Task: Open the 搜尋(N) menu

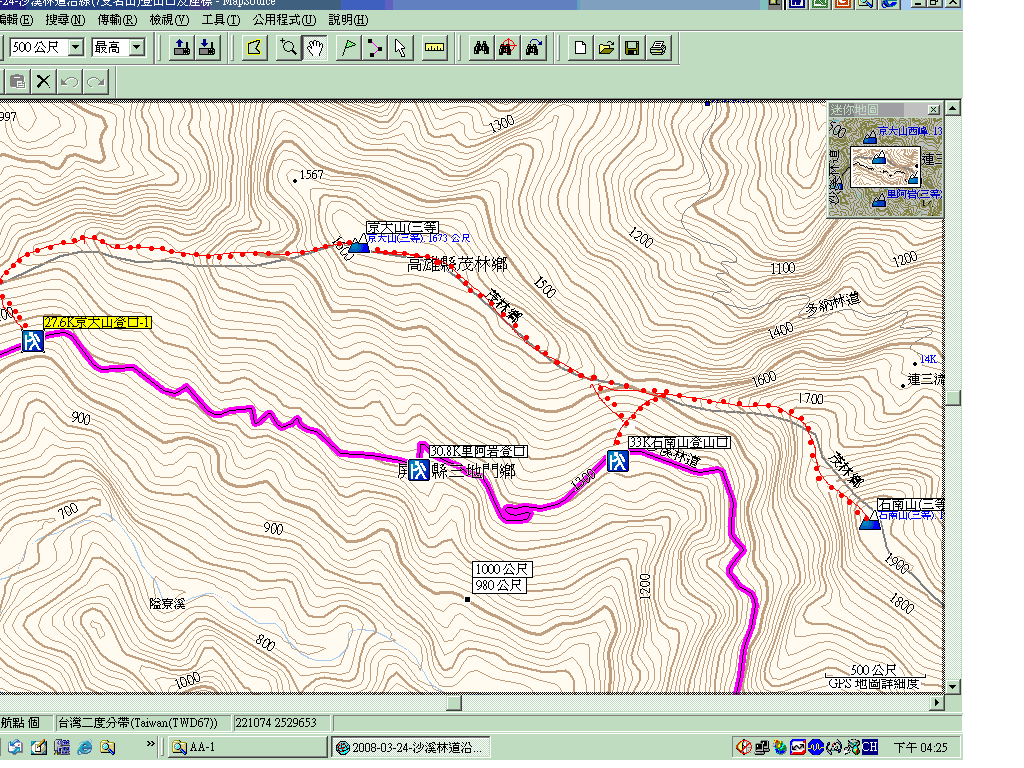Action: point(65,20)
